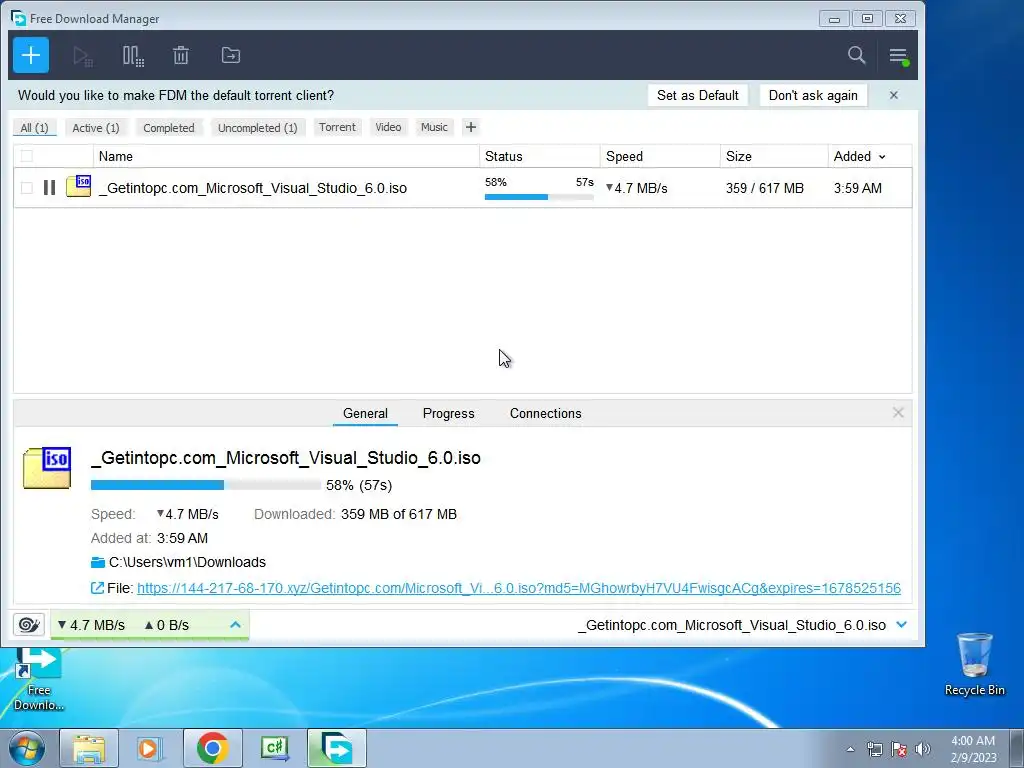The height and width of the screenshot is (768, 1024).
Task: Click the file name in status bar
Action: pos(732,625)
